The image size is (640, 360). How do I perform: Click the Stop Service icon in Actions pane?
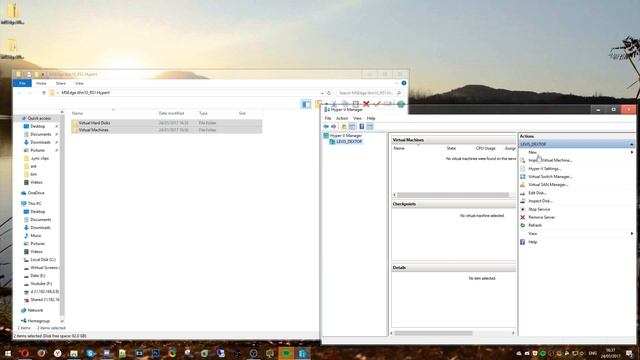click(x=523, y=209)
